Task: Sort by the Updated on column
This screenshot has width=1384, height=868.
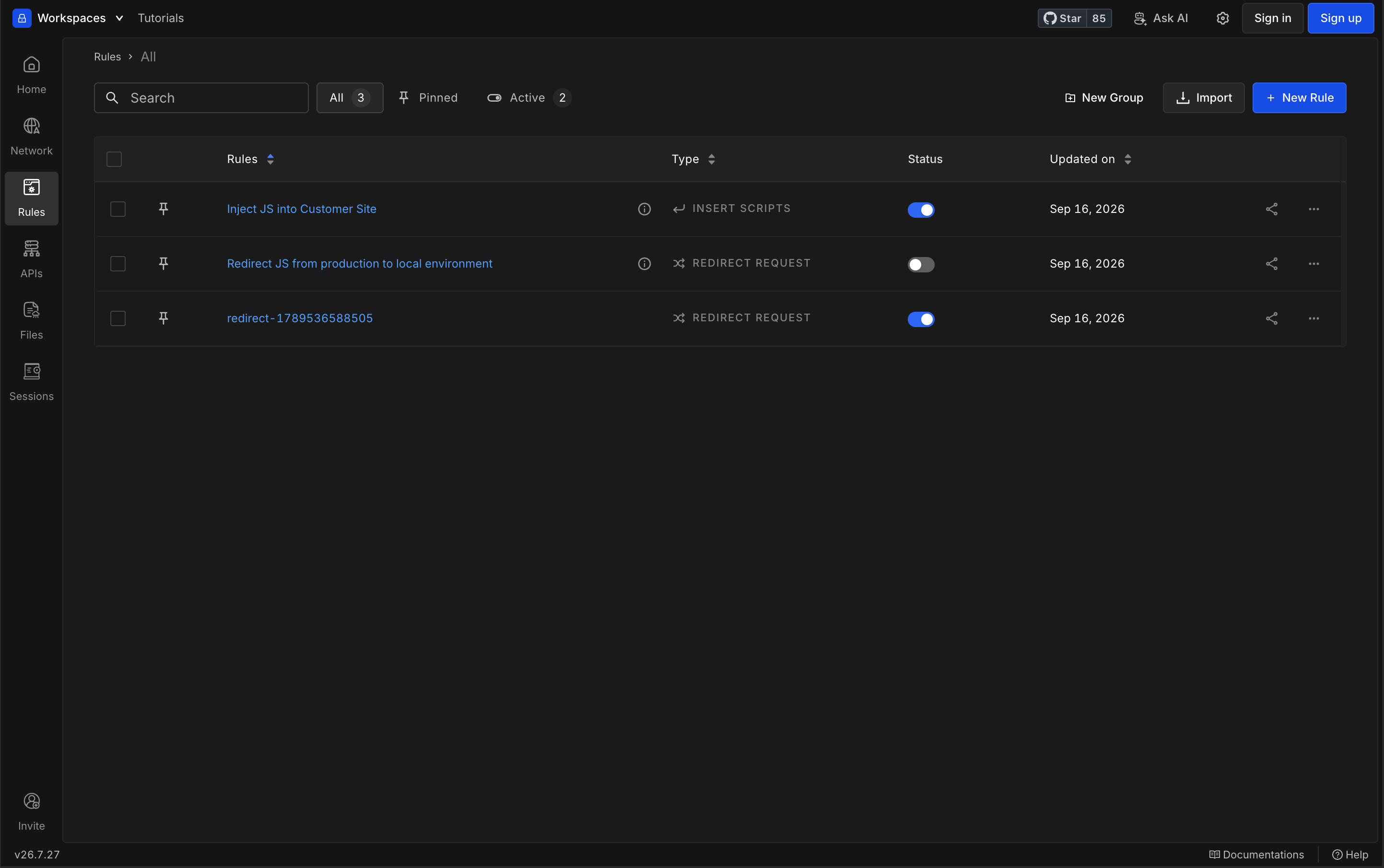Action: (x=1090, y=159)
